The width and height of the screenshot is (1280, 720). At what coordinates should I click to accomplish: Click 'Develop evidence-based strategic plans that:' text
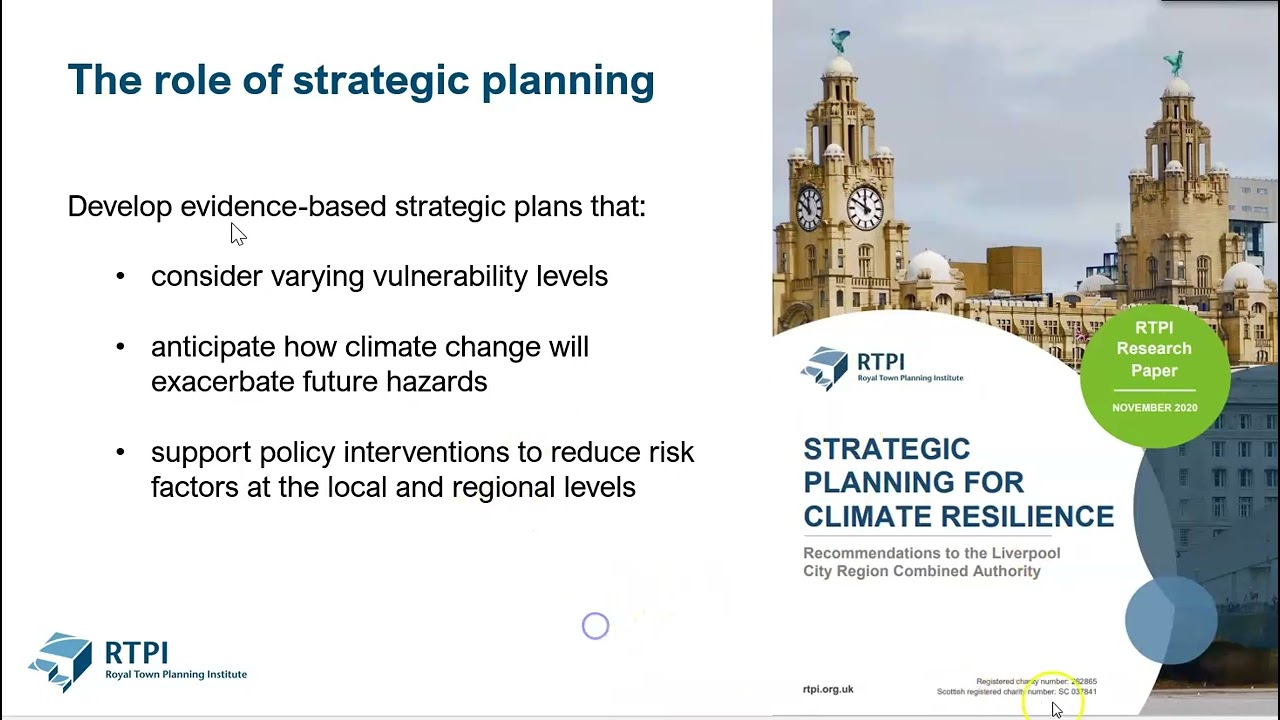click(357, 206)
